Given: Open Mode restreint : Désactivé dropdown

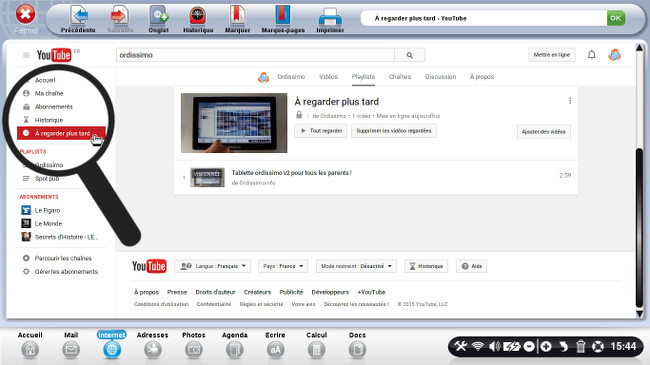Looking at the screenshot, I should click(x=356, y=266).
